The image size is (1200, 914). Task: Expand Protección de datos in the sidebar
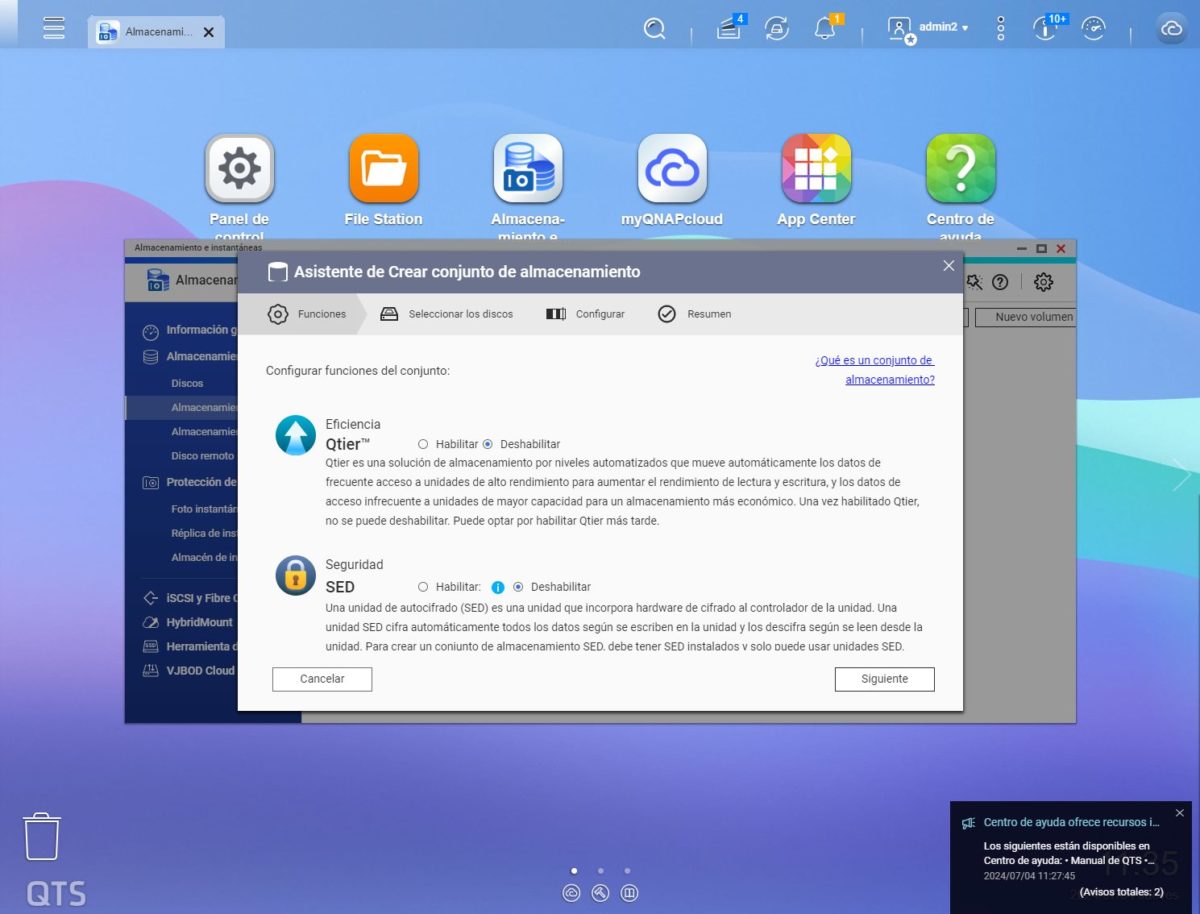coord(189,482)
